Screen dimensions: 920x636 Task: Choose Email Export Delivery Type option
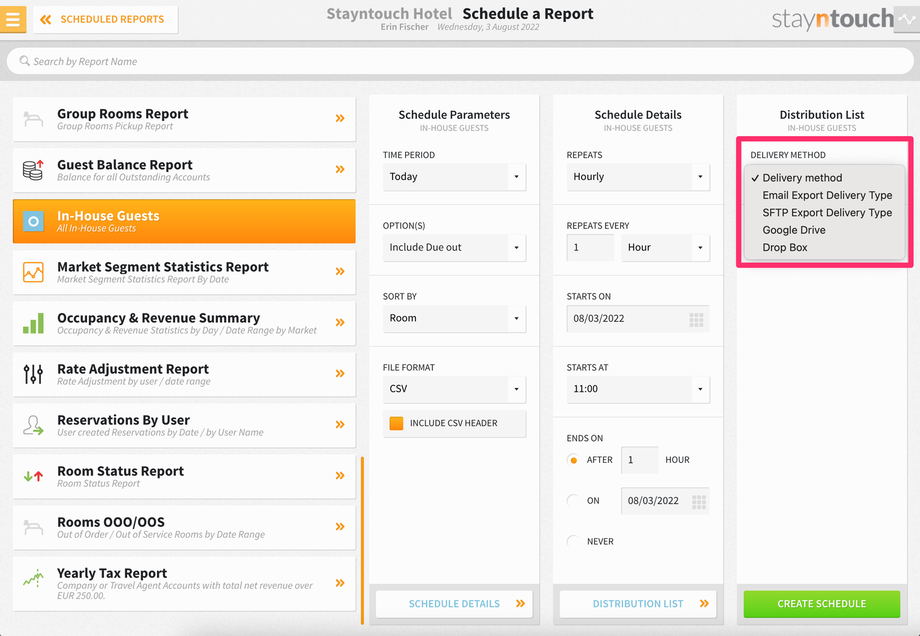(x=824, y=195)
